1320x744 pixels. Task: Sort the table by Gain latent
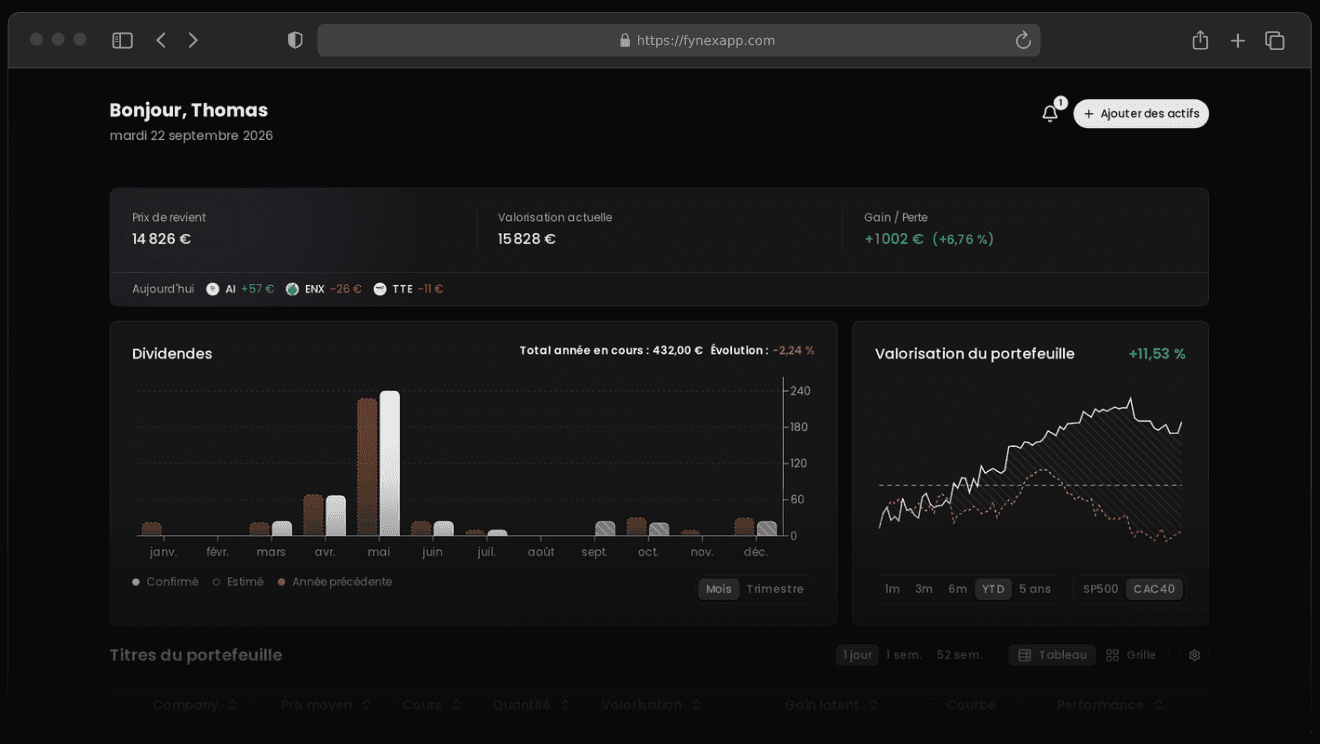(x=831, y=705)
